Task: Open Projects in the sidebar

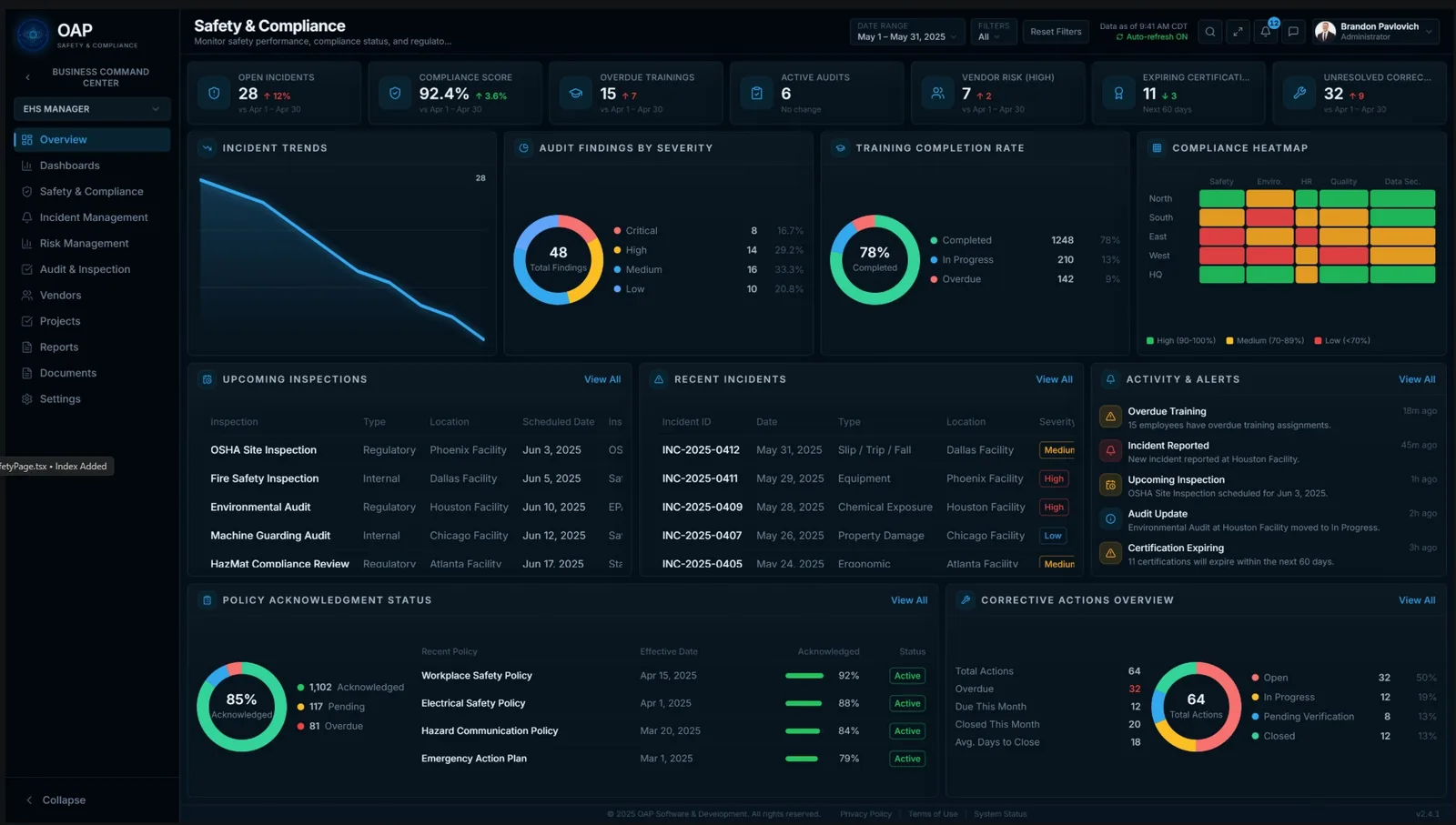Action: coord(92,321)
